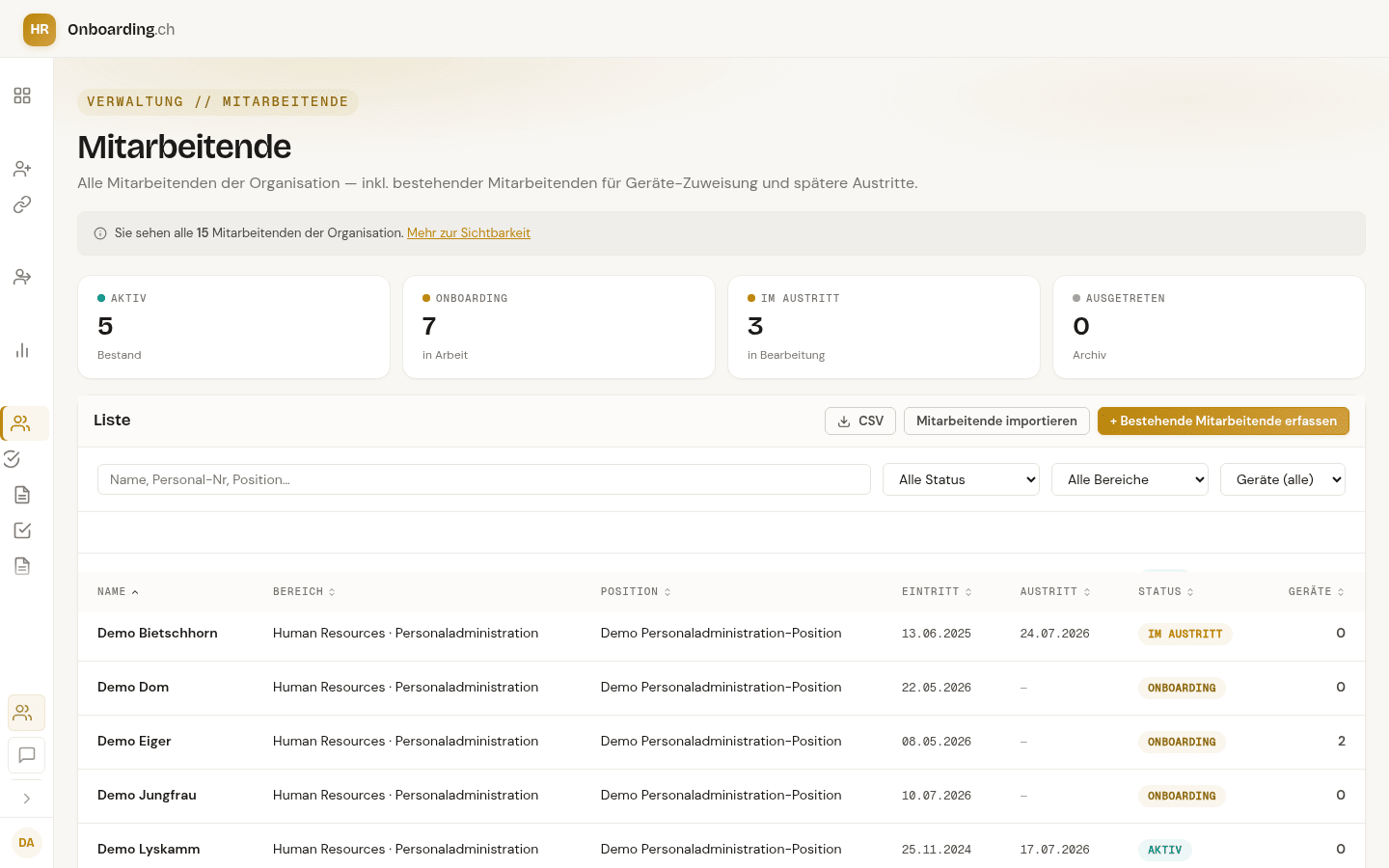Open employee Demo Dom
Screen dimensions: 1389x868
point(133,688)
